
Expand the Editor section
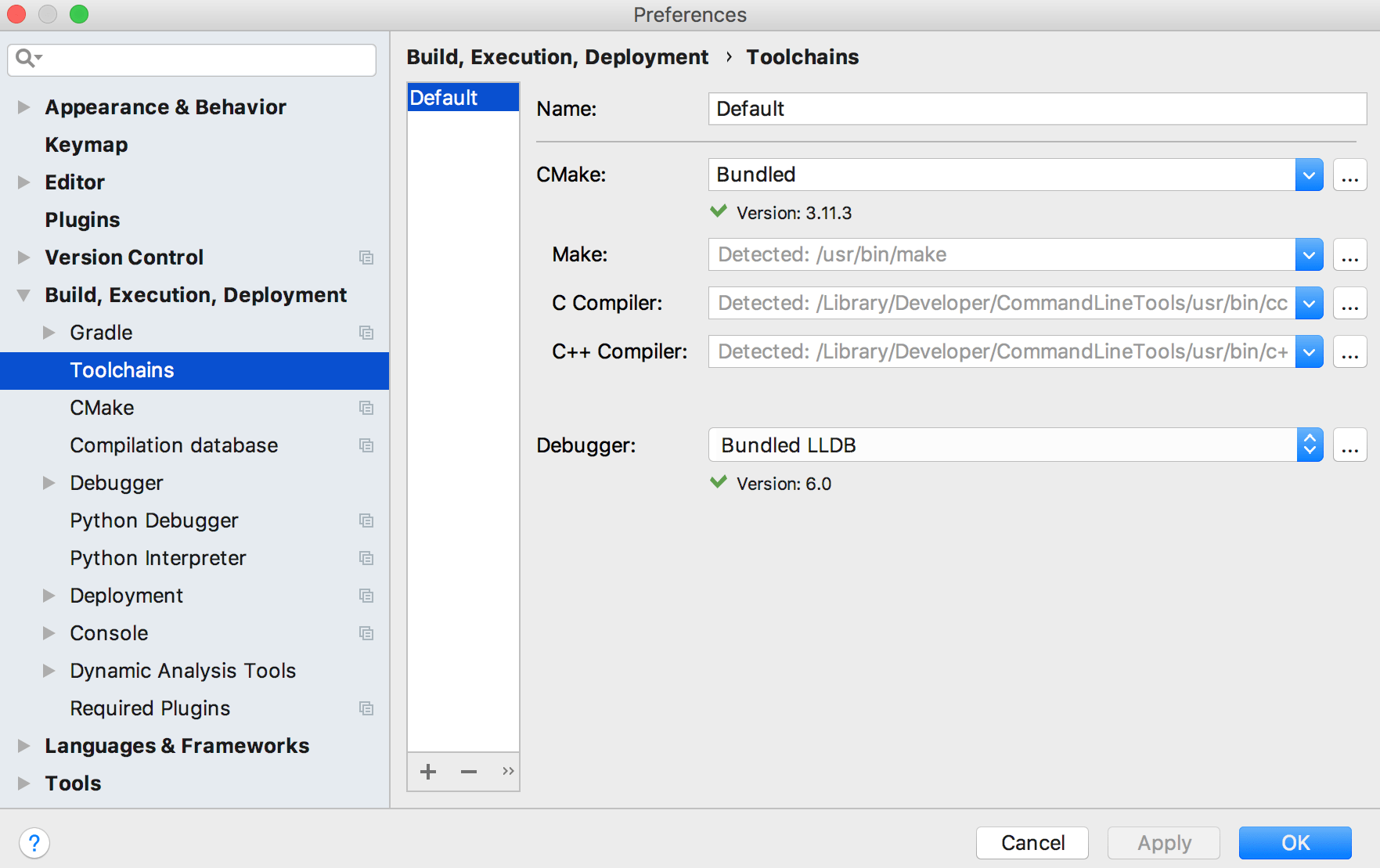(x=23, y=182)
